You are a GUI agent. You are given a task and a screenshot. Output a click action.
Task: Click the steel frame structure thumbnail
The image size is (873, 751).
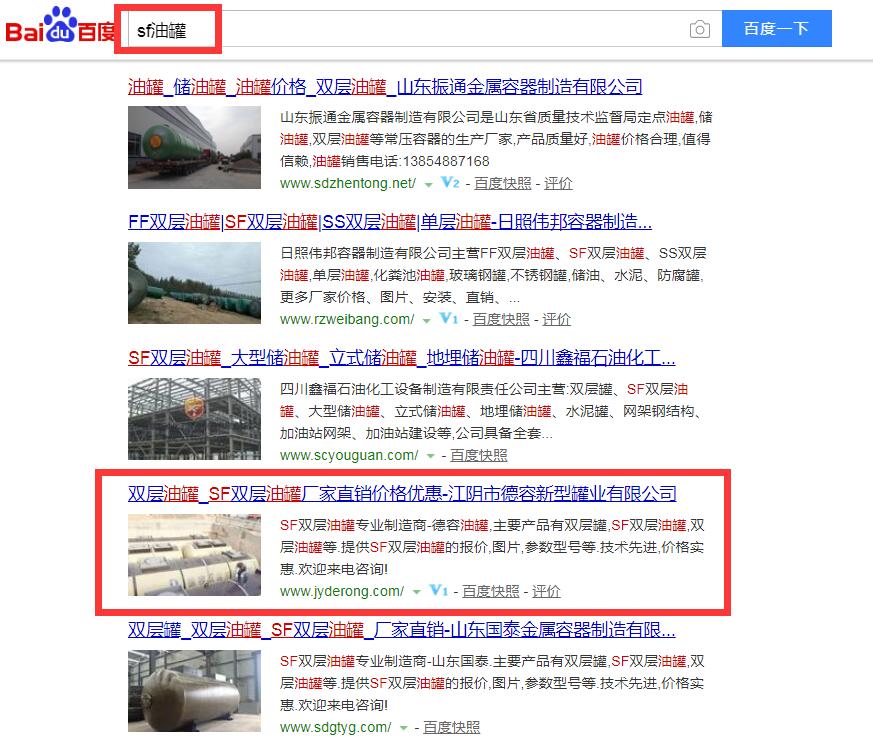194,419
